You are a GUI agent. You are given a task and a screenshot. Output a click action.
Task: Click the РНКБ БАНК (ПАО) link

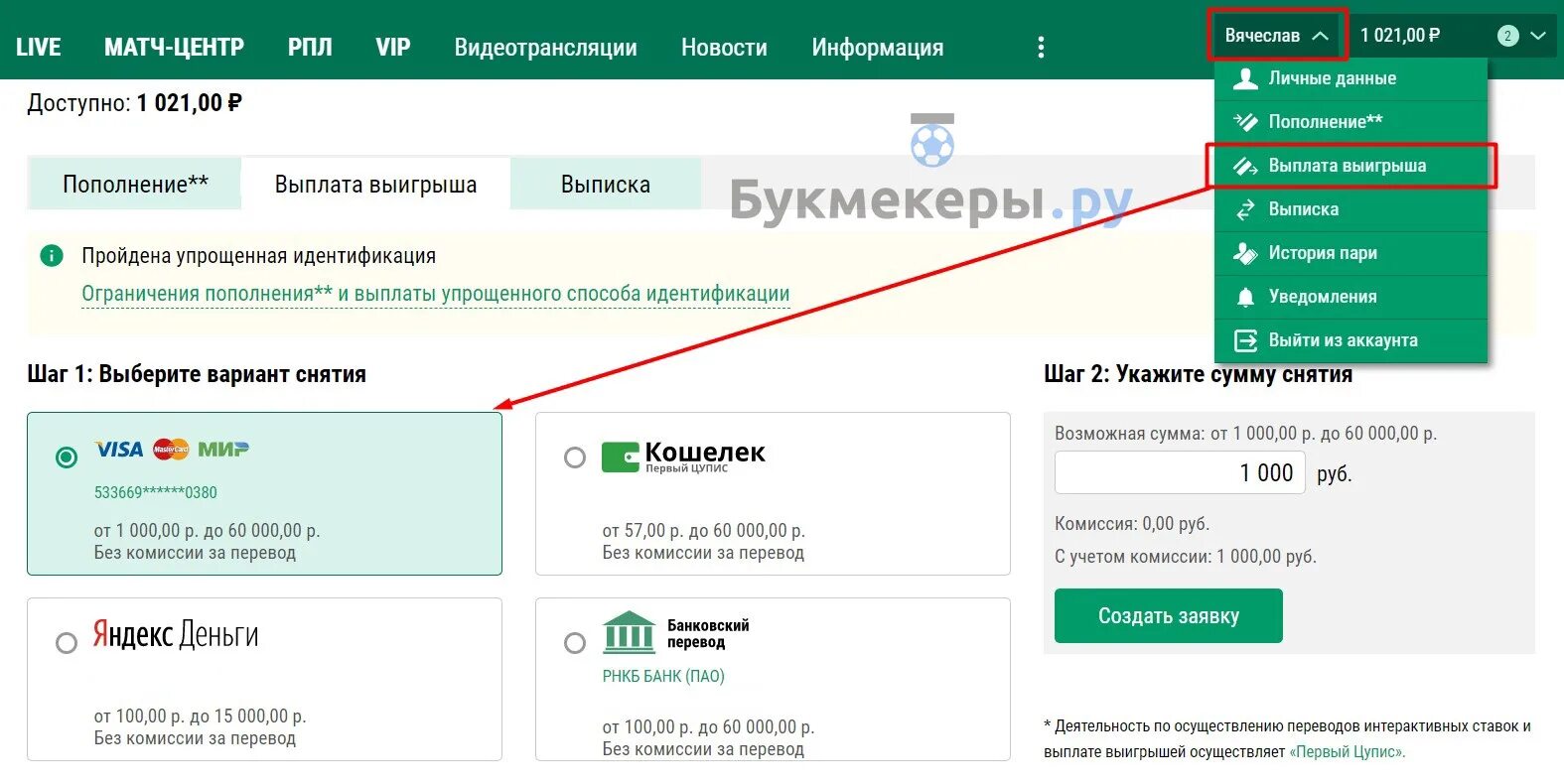[663, 677]
